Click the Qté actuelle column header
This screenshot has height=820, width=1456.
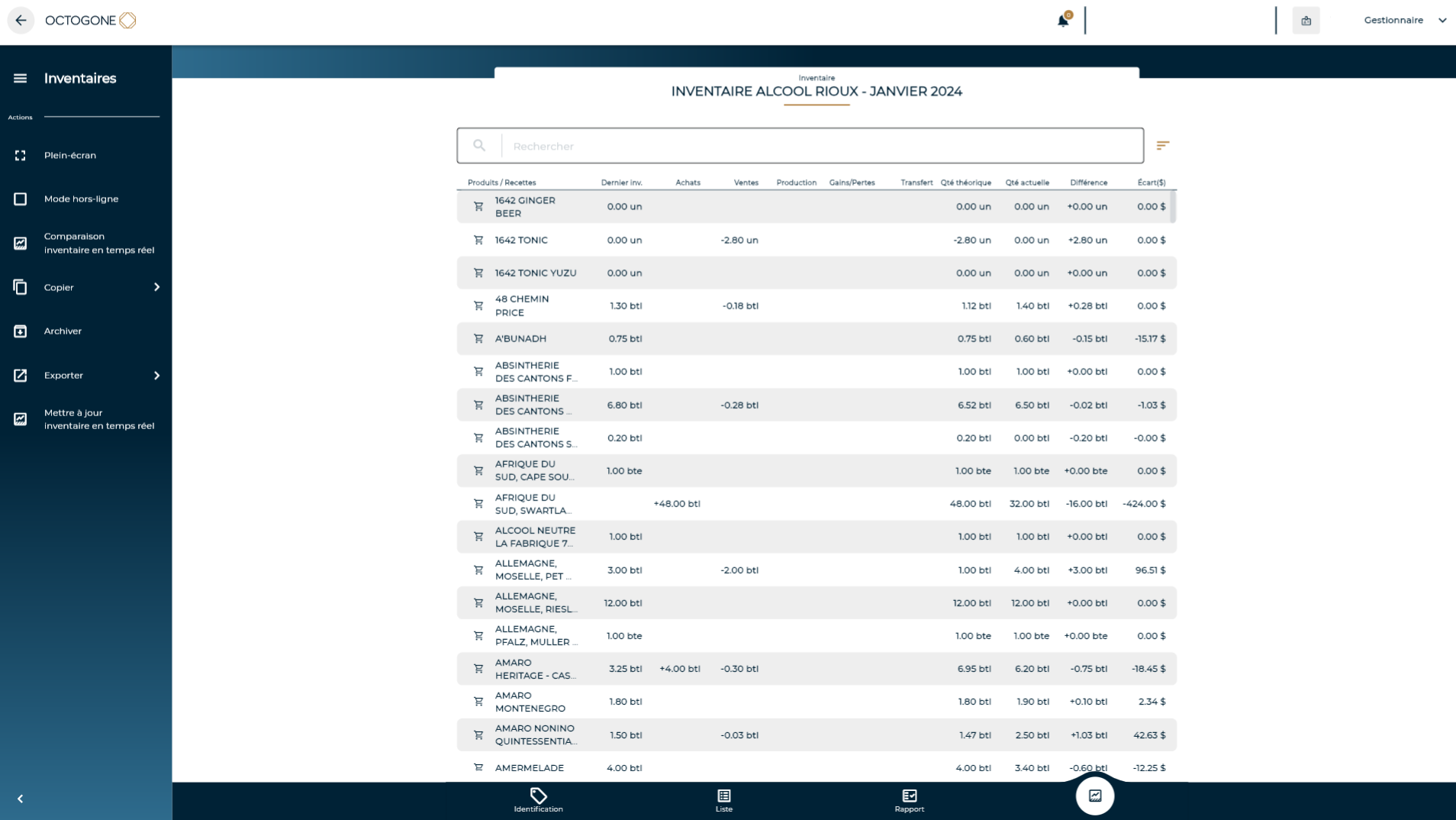click(x=1027, y=182)
